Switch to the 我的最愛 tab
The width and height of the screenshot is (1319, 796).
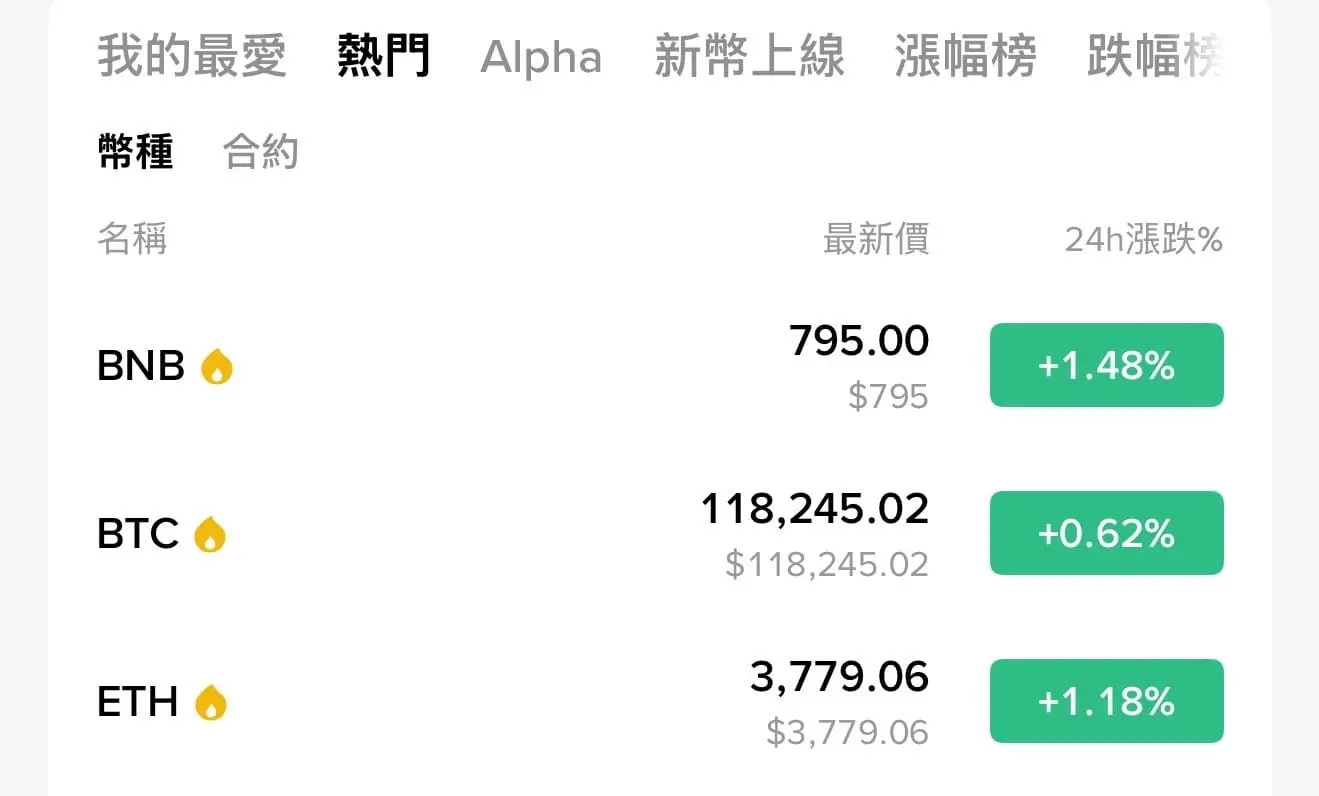[x=192, y=56]
